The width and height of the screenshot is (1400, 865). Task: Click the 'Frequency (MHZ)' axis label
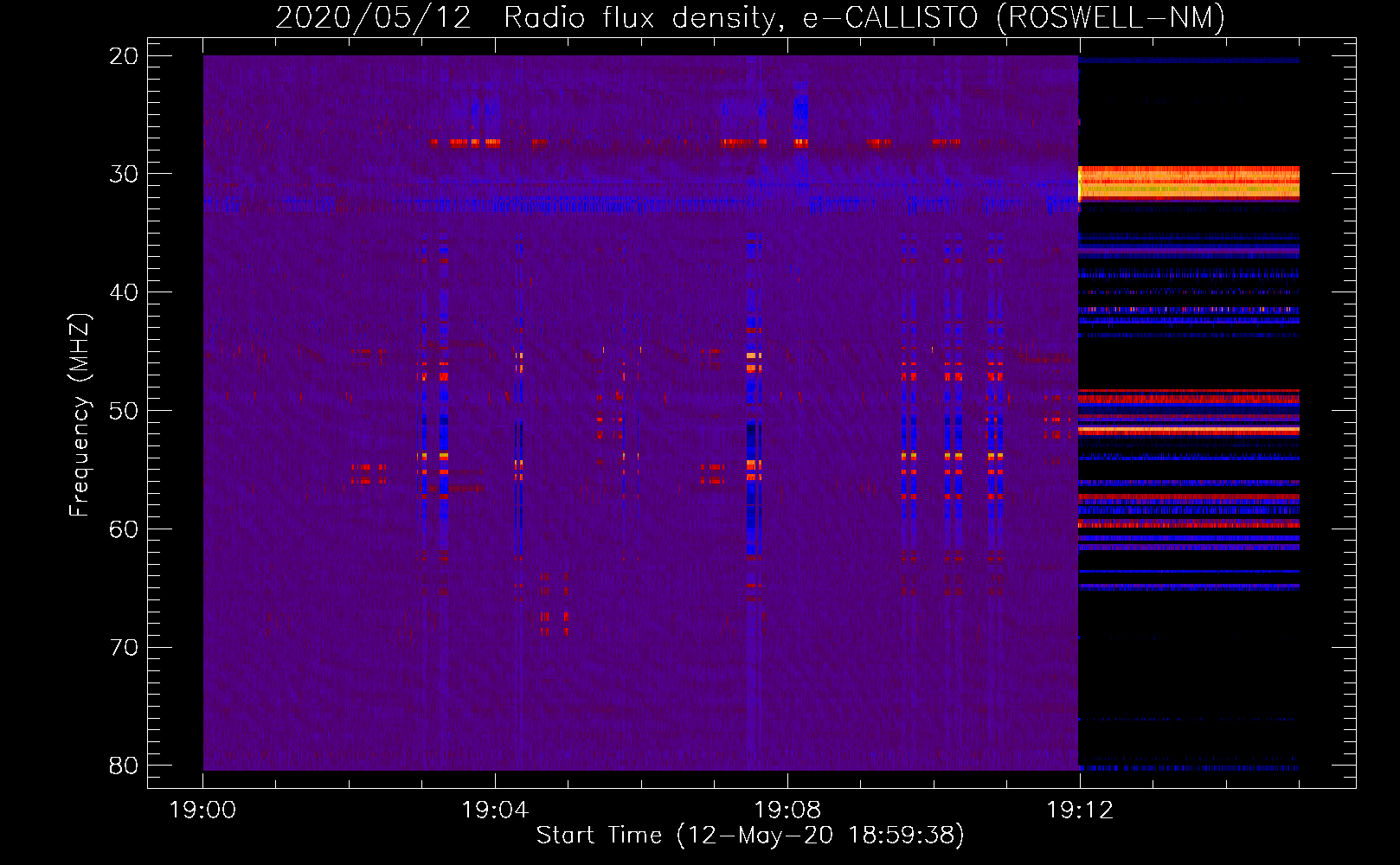[80, 415]
